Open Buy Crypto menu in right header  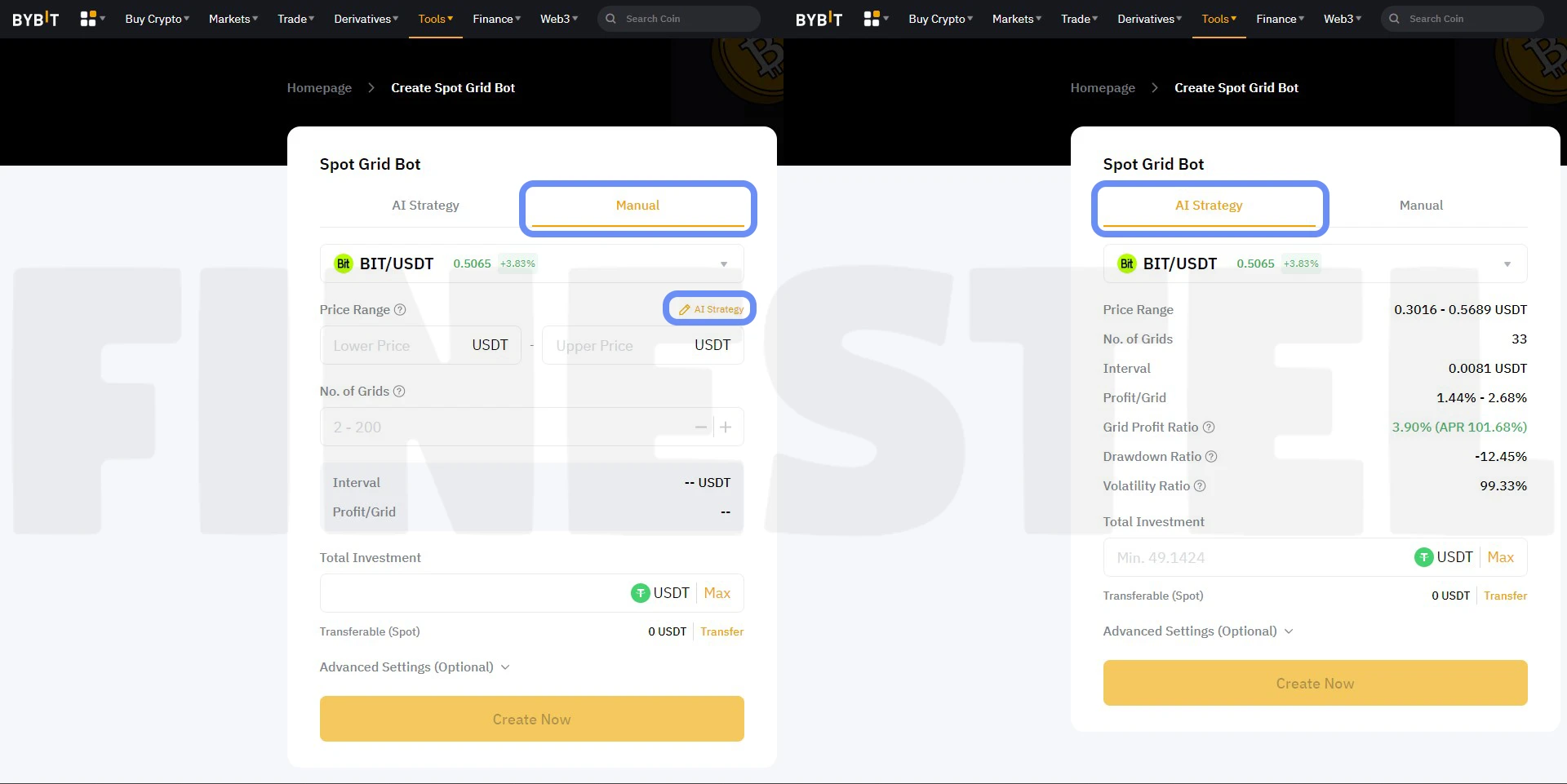click(940, 19)
